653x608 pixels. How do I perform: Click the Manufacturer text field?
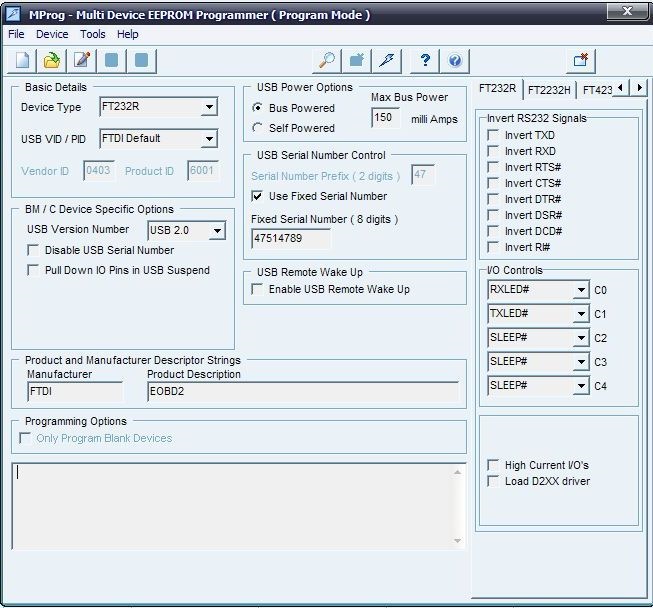tap(75, 391)
